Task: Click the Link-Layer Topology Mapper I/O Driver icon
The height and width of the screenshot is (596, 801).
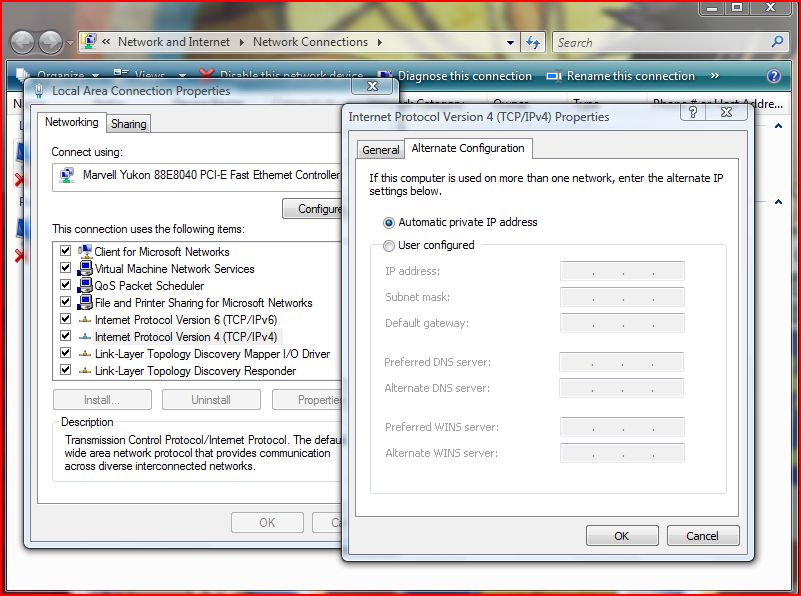Action: (x=85, y=354)
